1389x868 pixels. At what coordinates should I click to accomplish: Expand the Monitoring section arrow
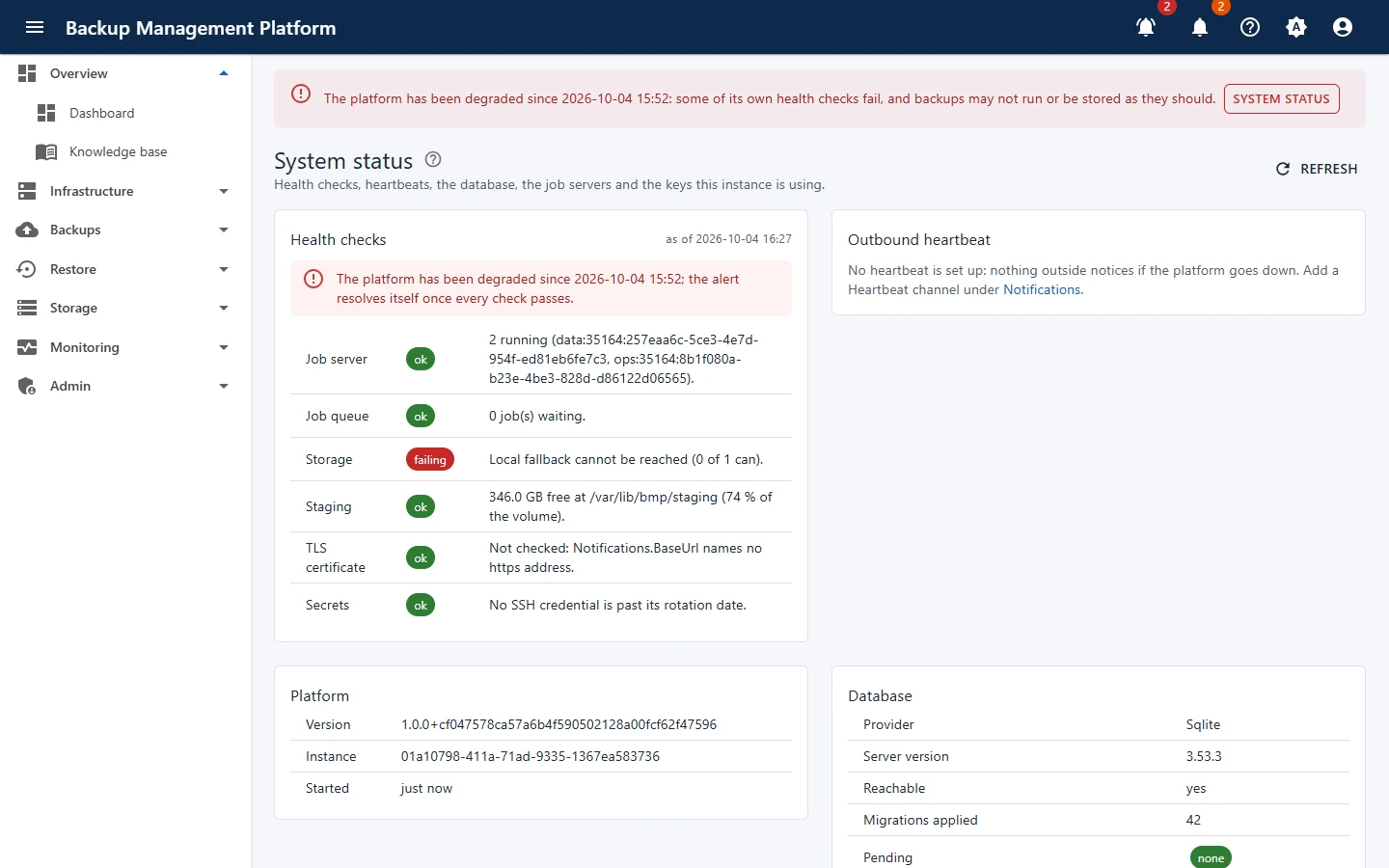(x=224, y=347)
